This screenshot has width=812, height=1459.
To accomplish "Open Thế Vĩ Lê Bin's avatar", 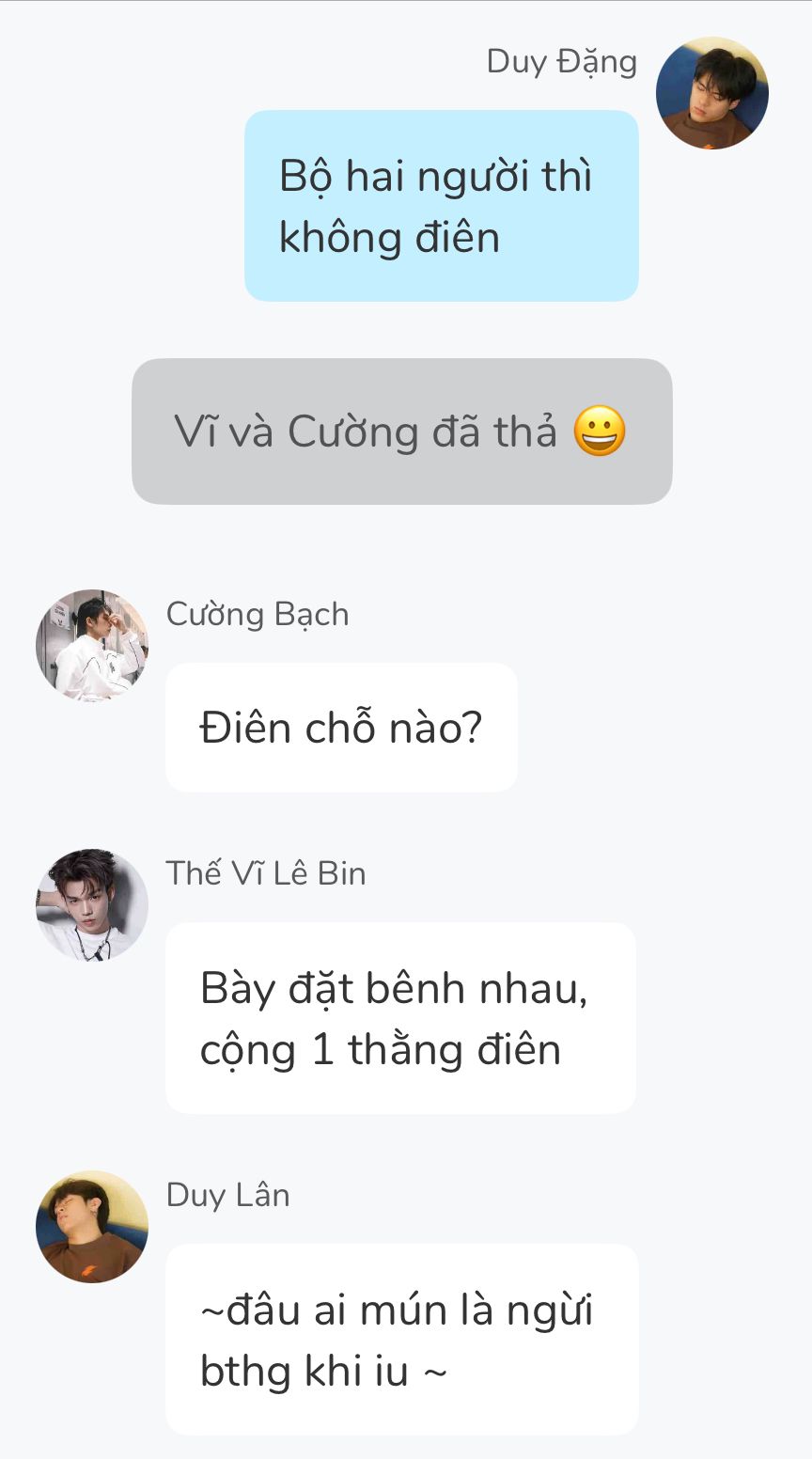I will [92, 905].
